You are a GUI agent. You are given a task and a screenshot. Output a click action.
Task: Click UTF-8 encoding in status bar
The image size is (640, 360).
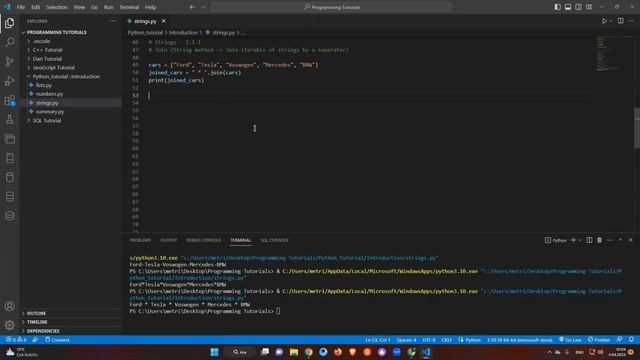tap(429, 340)
